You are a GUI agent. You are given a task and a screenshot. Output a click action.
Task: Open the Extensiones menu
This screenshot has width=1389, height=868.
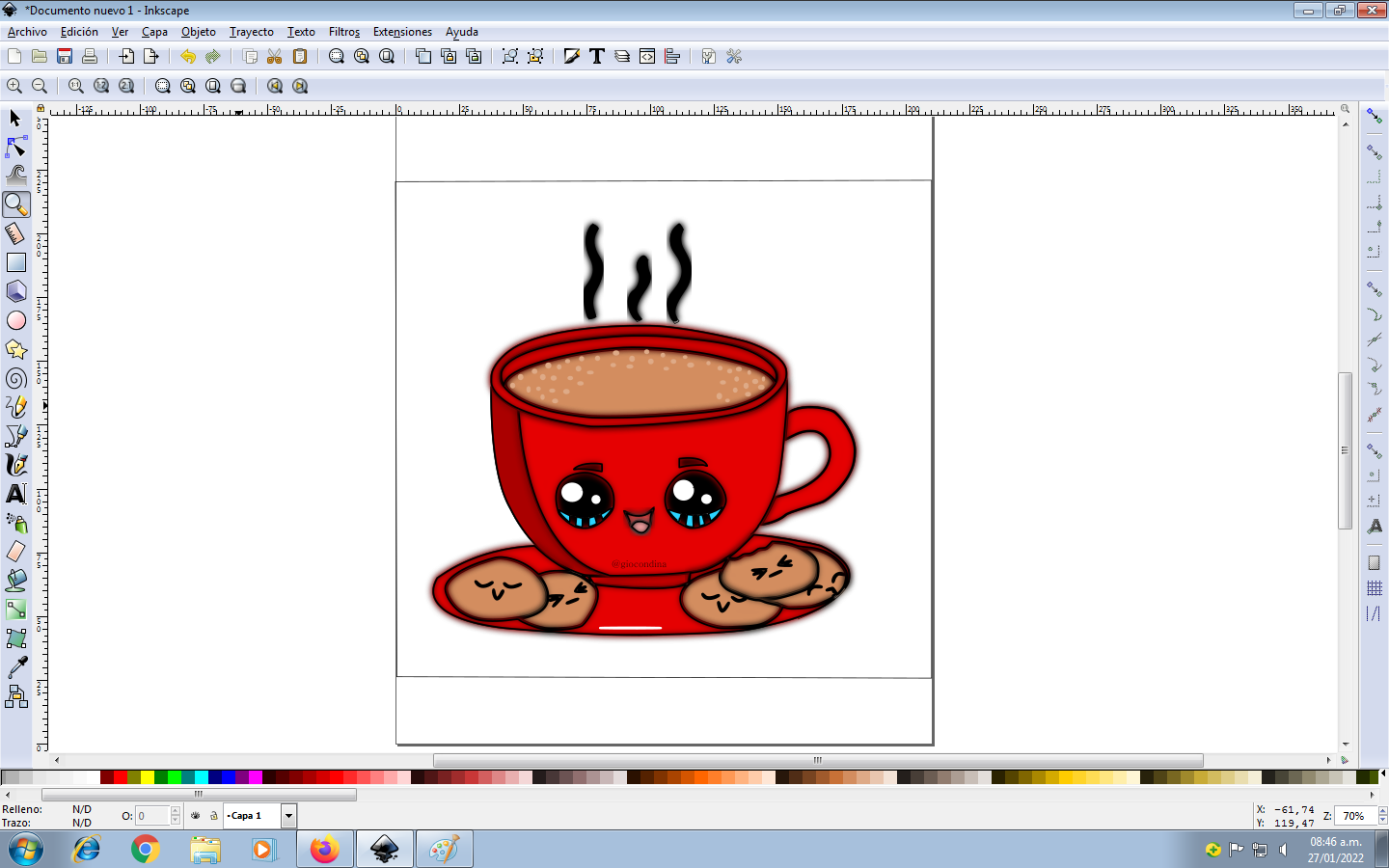click(x=402, y=32)
